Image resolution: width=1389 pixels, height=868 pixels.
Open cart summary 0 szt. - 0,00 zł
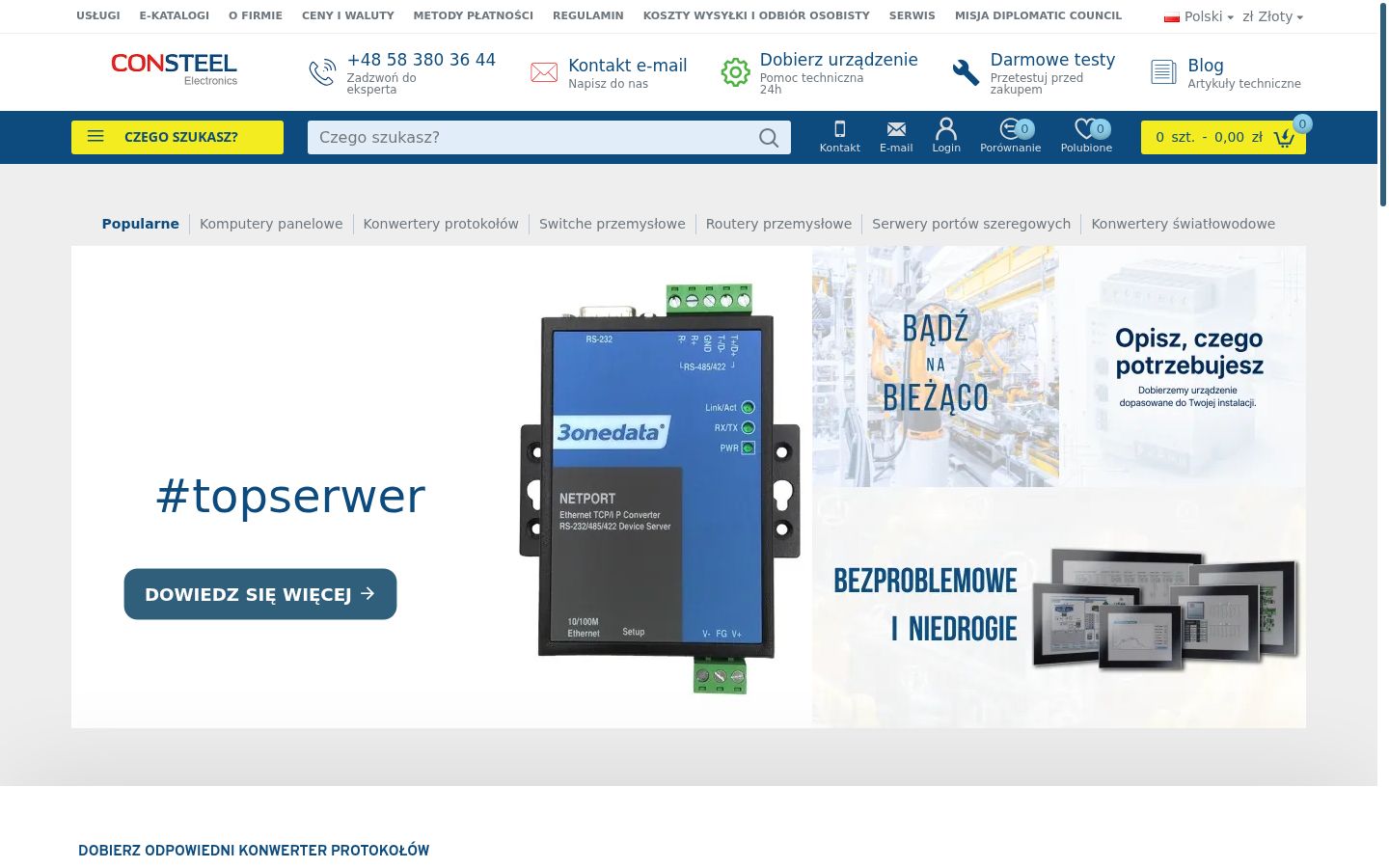click(x=1223, y=137)
